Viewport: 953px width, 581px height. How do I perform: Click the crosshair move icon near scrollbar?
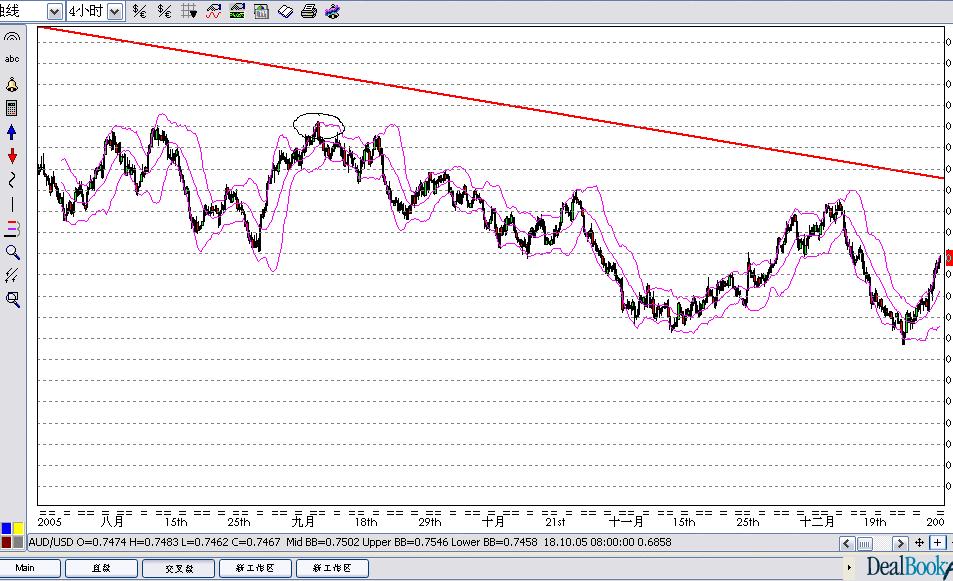pos(920,543)
